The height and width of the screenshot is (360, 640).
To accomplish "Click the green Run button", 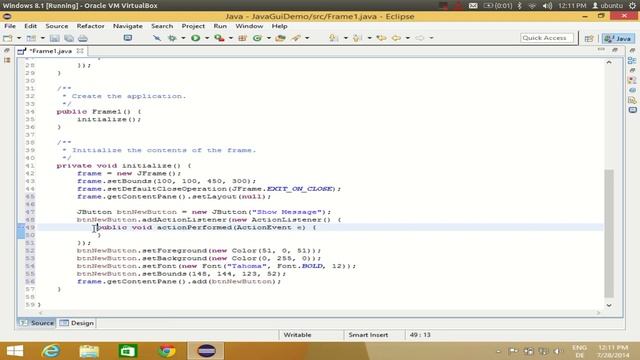I will pos(196,38).
